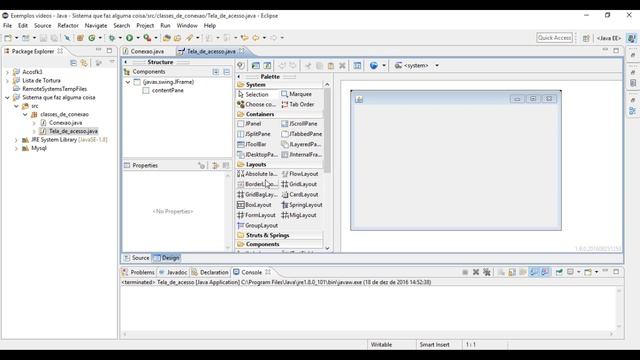Expand the Acosfk3 project node
This screenshot has width=640, height=360.
7,72
